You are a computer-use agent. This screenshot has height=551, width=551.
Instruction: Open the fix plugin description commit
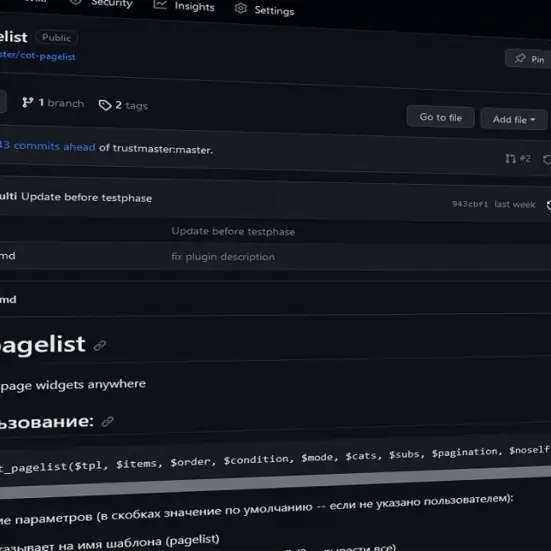tap(223, 257)
